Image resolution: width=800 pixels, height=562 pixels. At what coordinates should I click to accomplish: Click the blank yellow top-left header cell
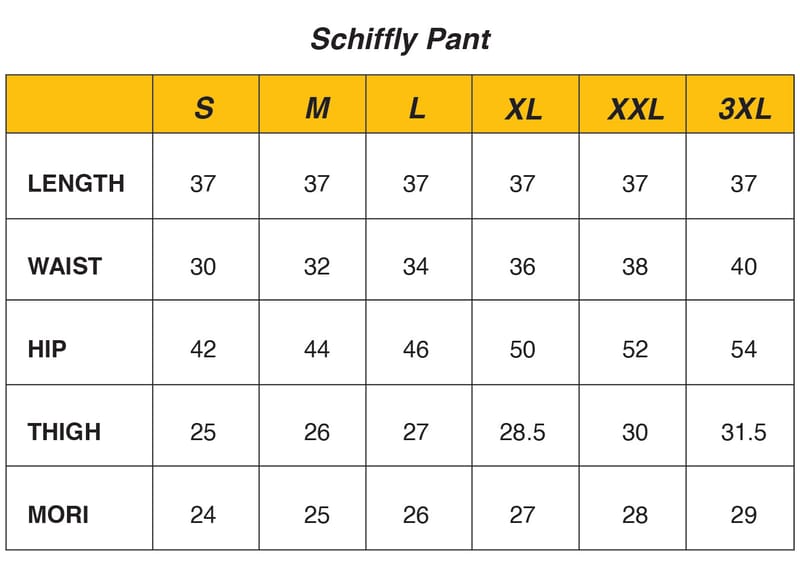[x=79, y=104]
